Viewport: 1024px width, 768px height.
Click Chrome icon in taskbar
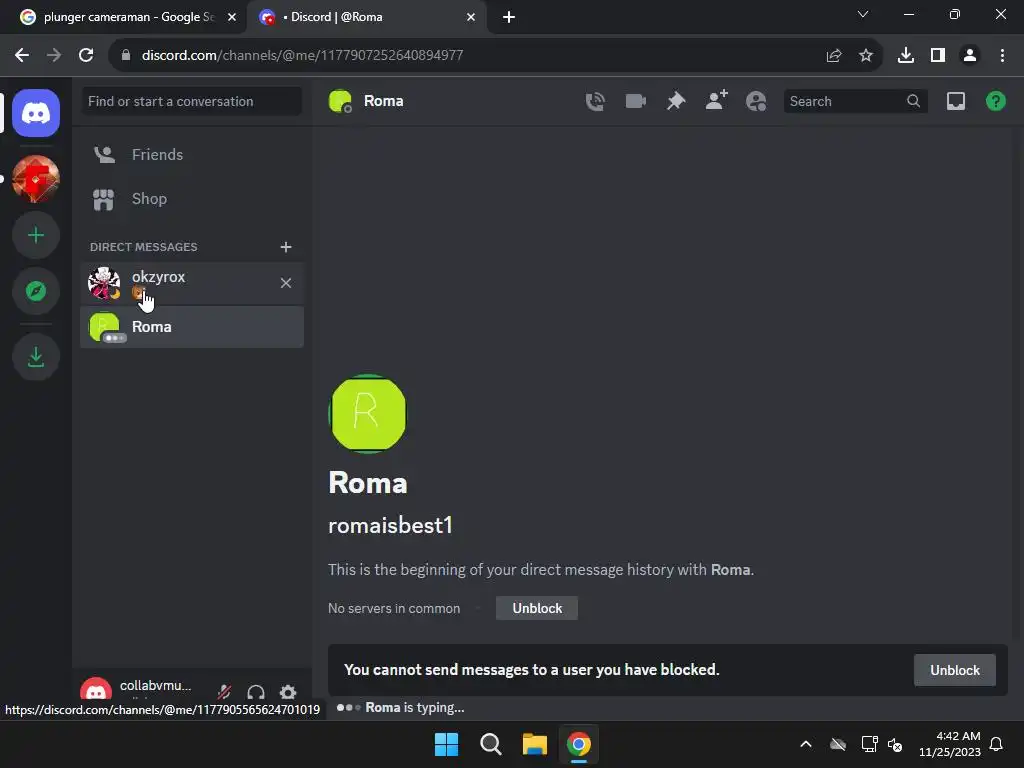tap(579, 744)
